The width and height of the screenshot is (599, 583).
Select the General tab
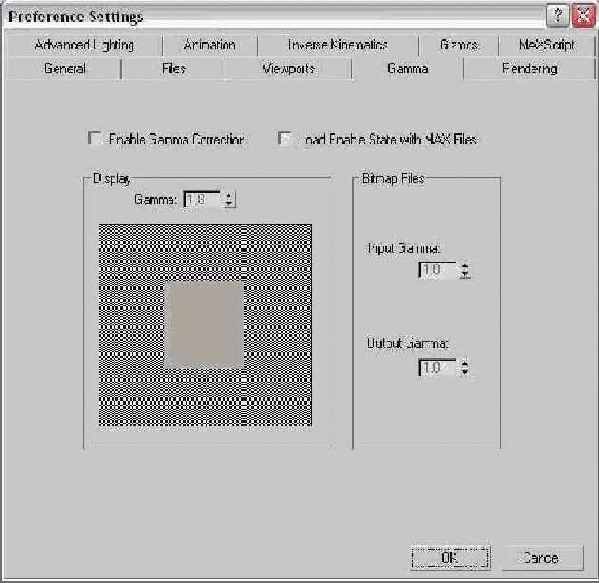pos(64,69)
